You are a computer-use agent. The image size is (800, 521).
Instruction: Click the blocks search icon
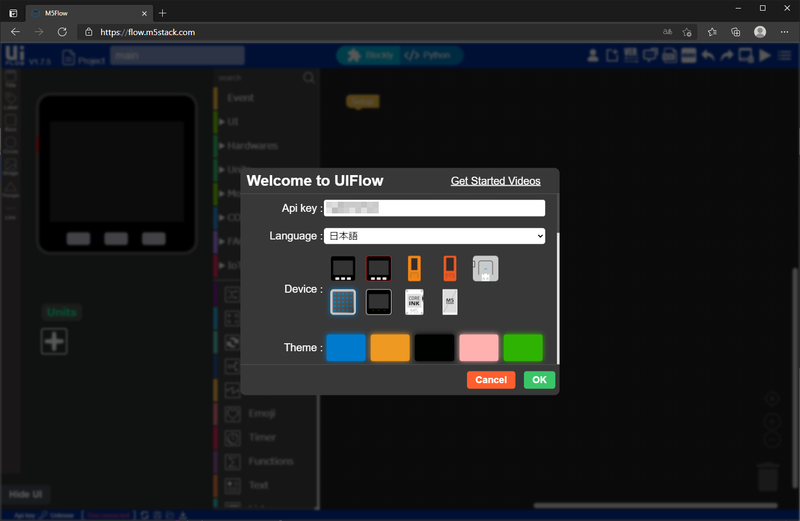[309, 78]
